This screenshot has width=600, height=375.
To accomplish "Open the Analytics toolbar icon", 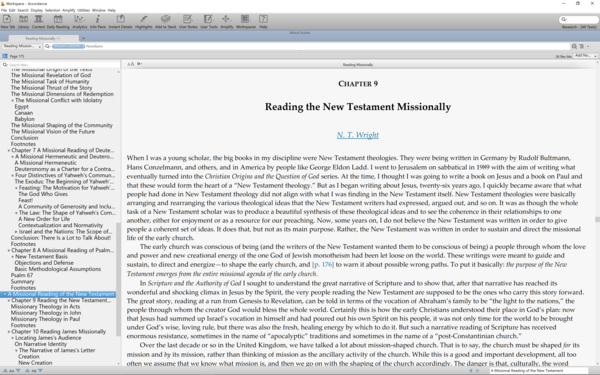I will [79, 21].
